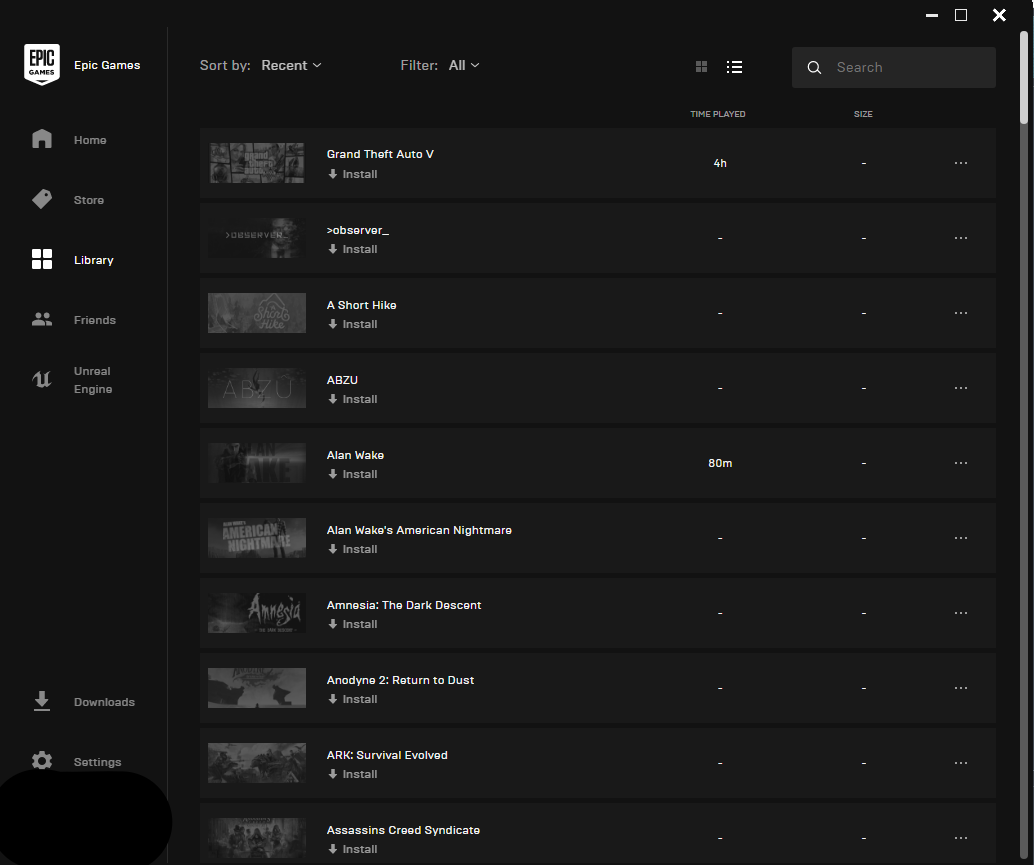The width and height of the screenshot is (1034, 865).
Task: Open the Friends section
Action: [94, 320]
